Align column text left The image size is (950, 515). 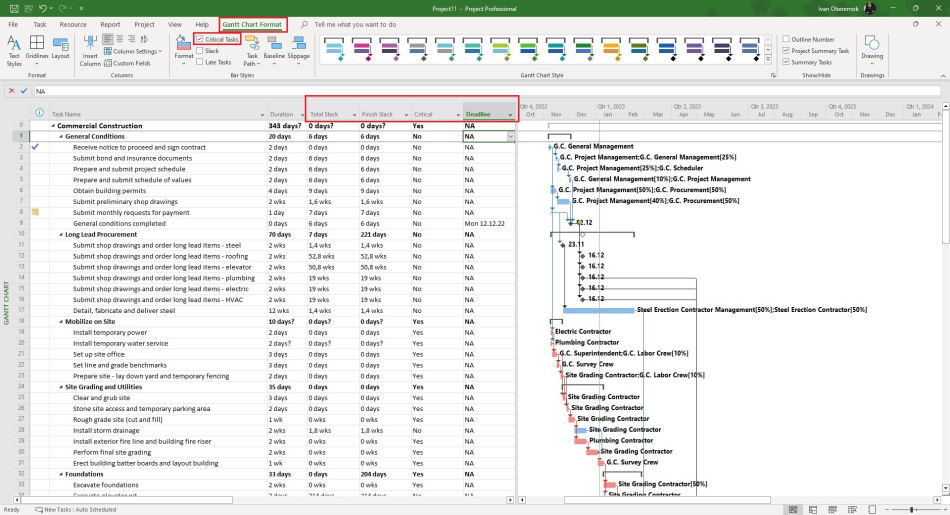pyautogui.click(x=108, y=39)
